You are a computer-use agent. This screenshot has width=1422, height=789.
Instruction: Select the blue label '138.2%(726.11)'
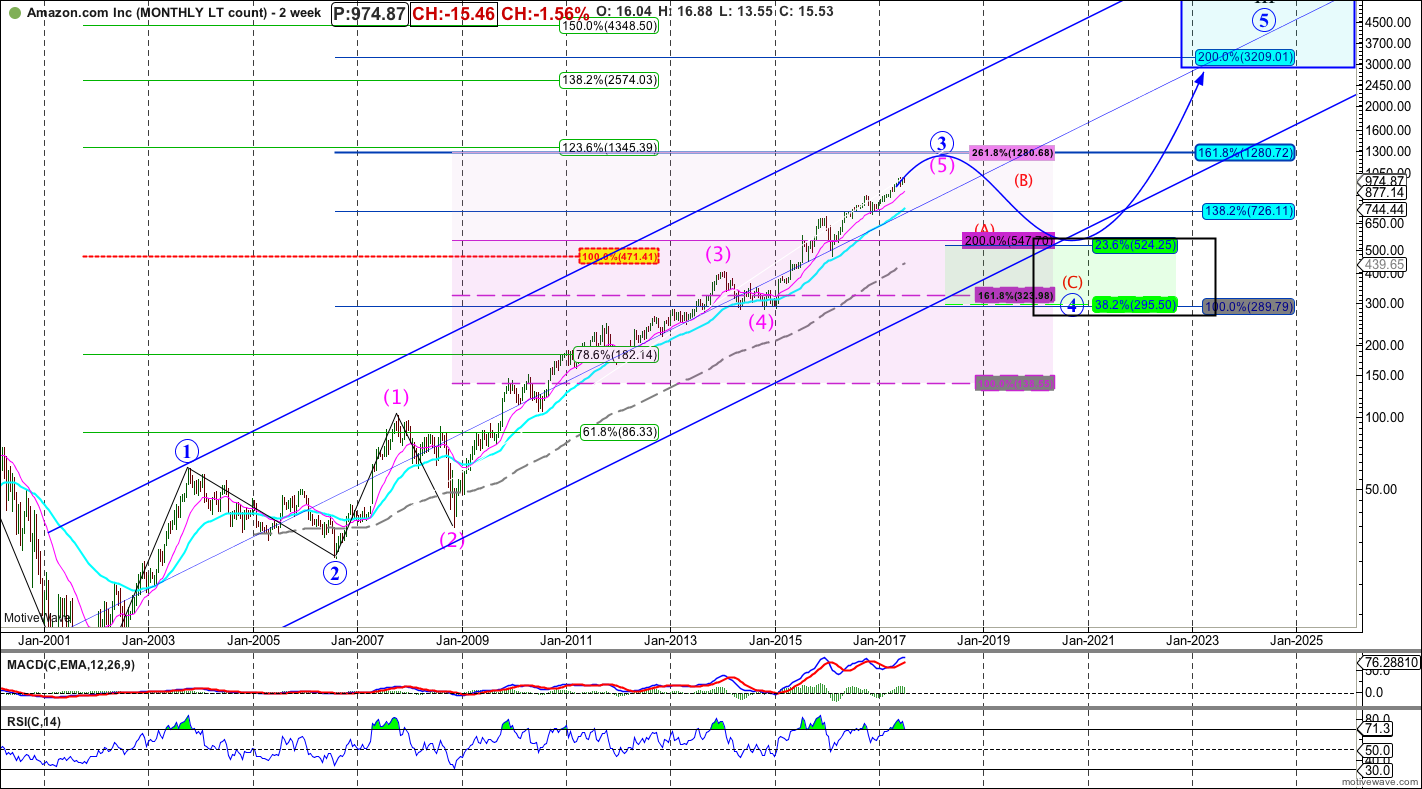tap(1249, 212)
